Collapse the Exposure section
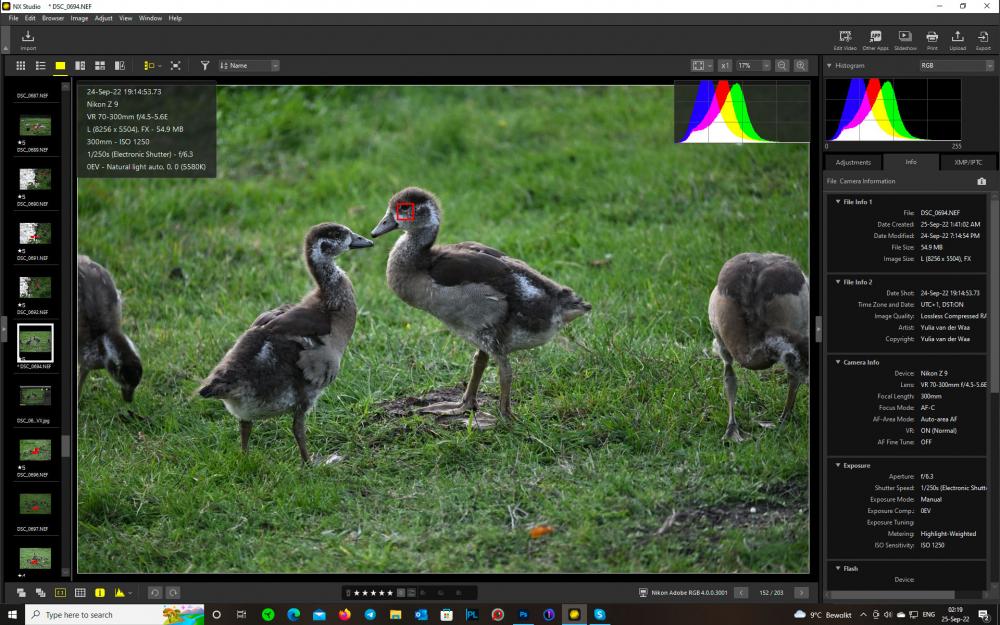This screenshot has width=1000, height=625. (x=838, y=466)
